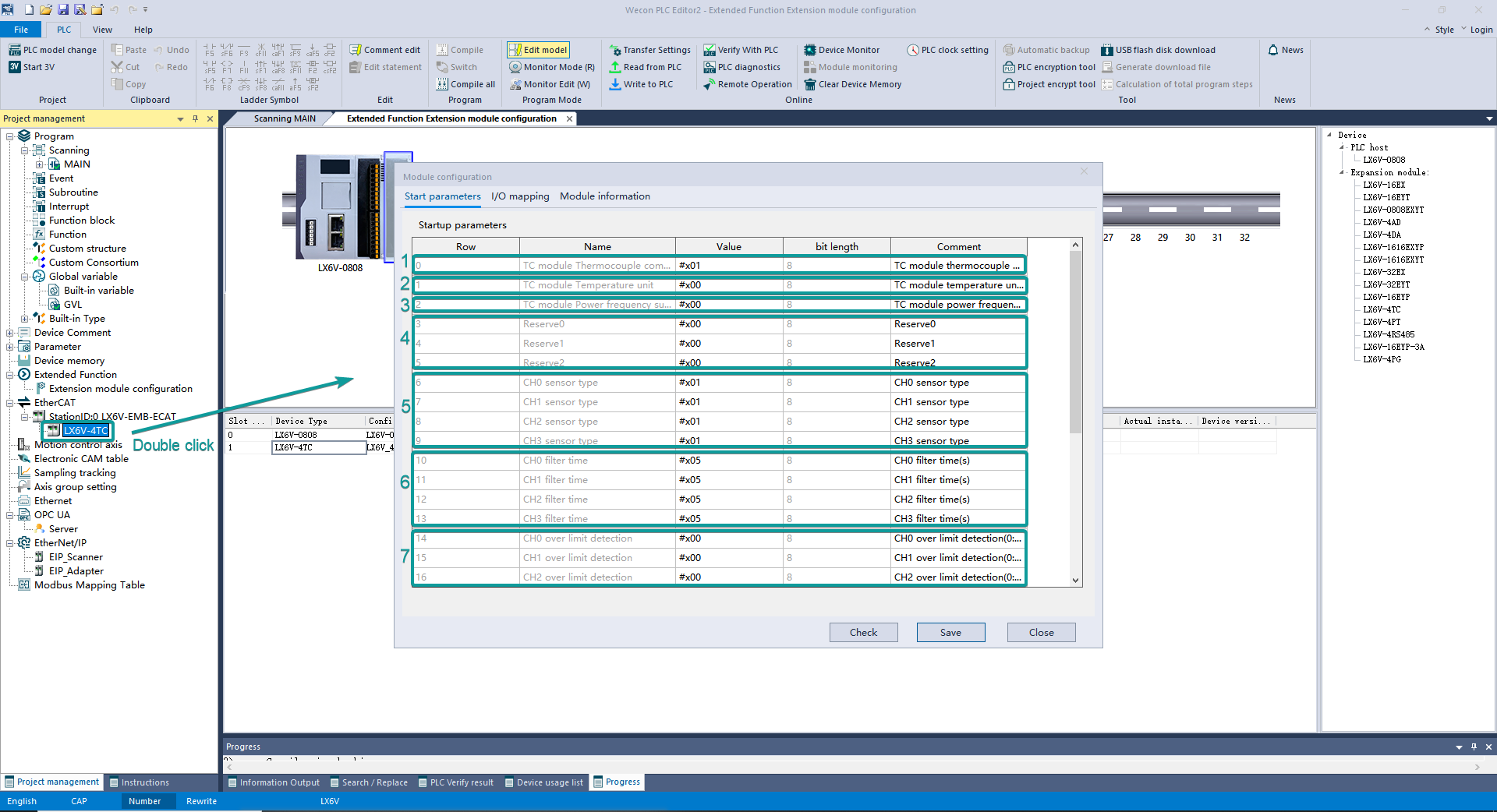
Task: Open the Comment edit tool
Action: point(385,50)
